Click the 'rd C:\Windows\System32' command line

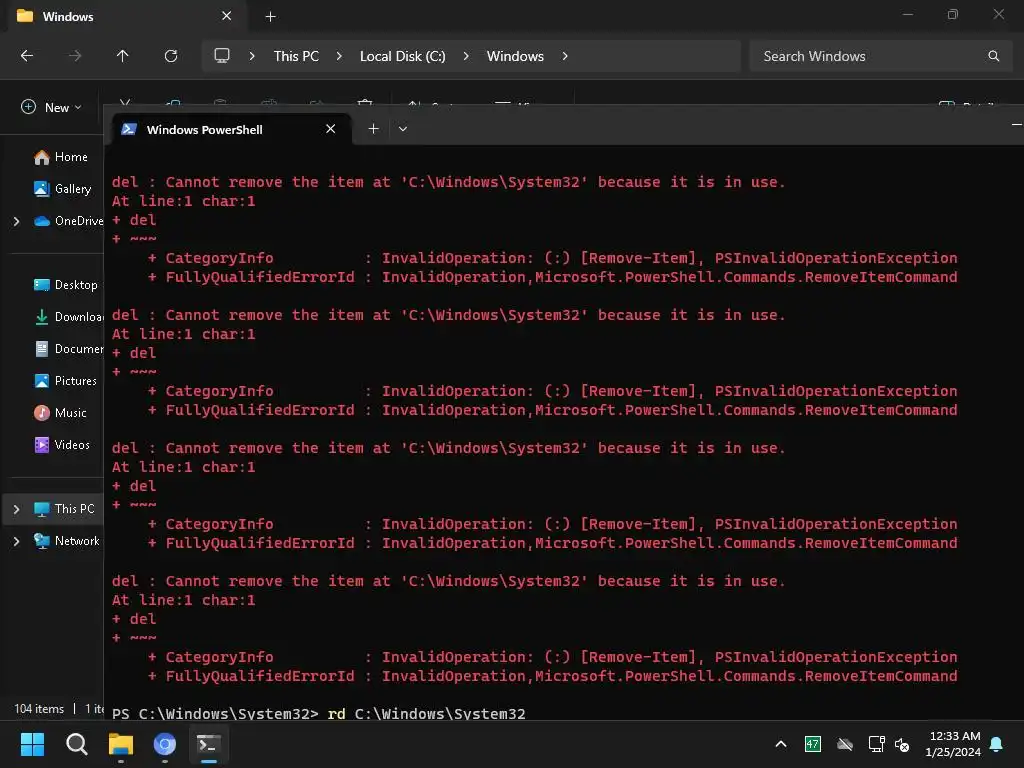426,713
